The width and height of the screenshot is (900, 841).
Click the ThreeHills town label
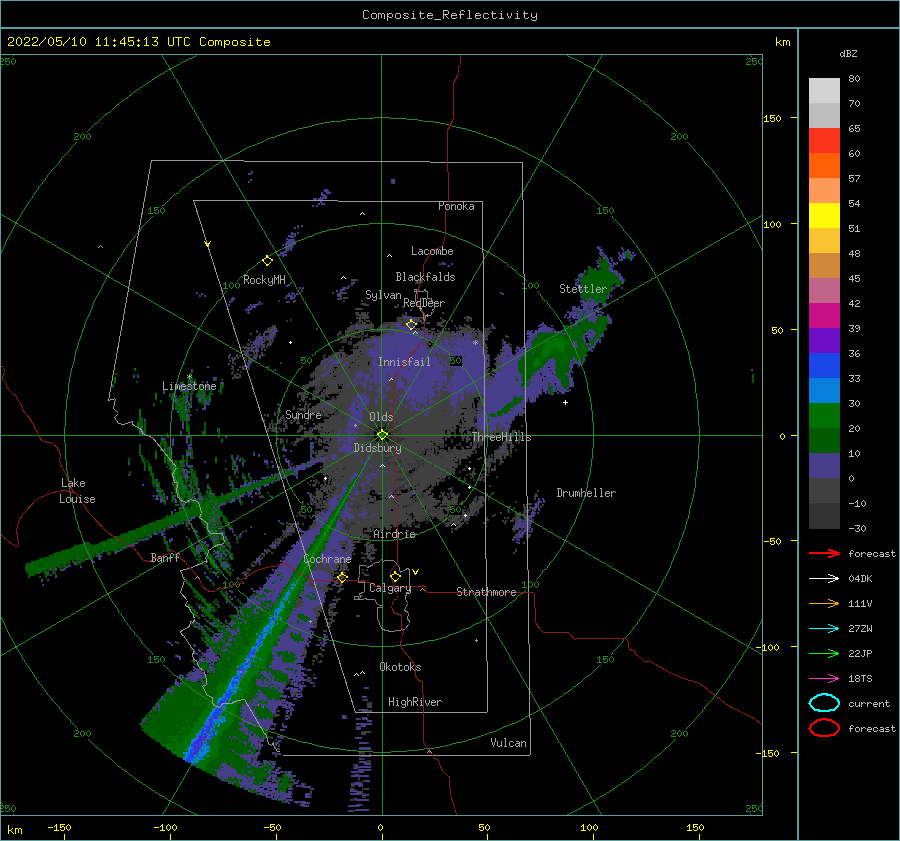[501, 437]
